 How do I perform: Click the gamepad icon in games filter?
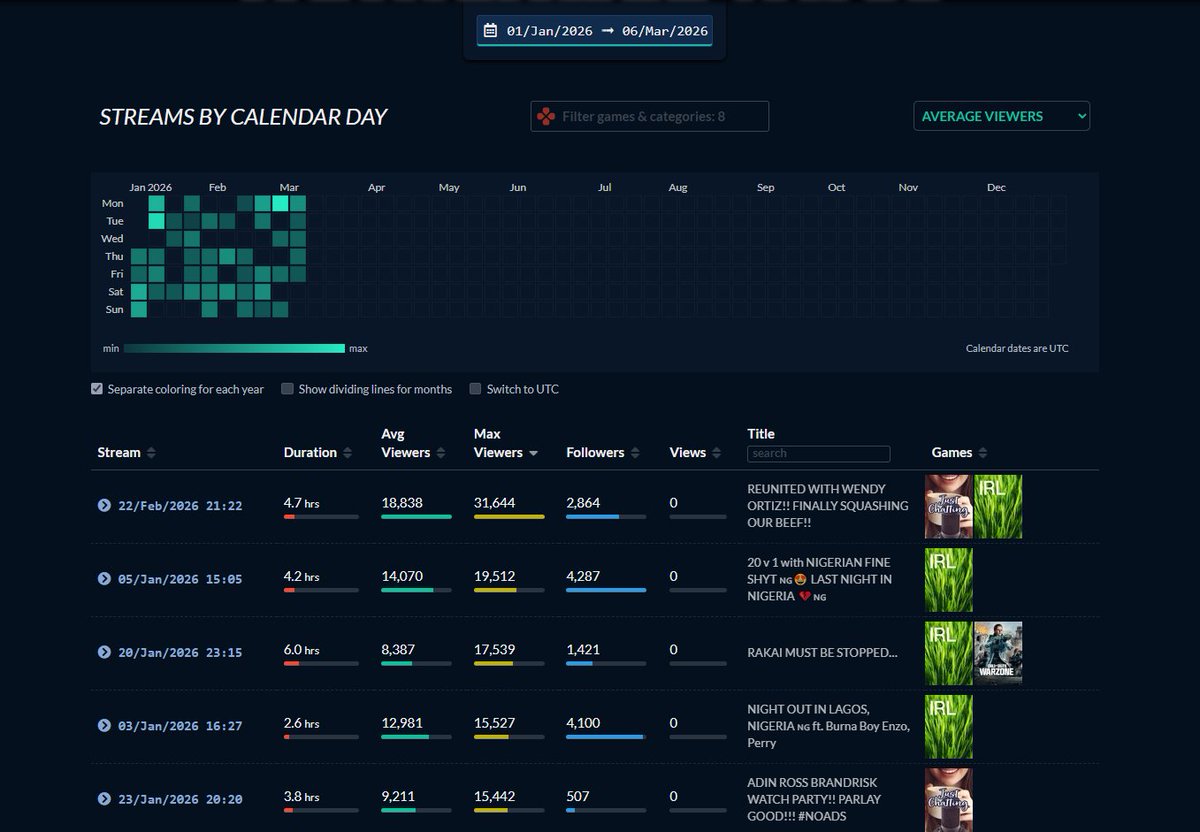[x=546, y=116]
